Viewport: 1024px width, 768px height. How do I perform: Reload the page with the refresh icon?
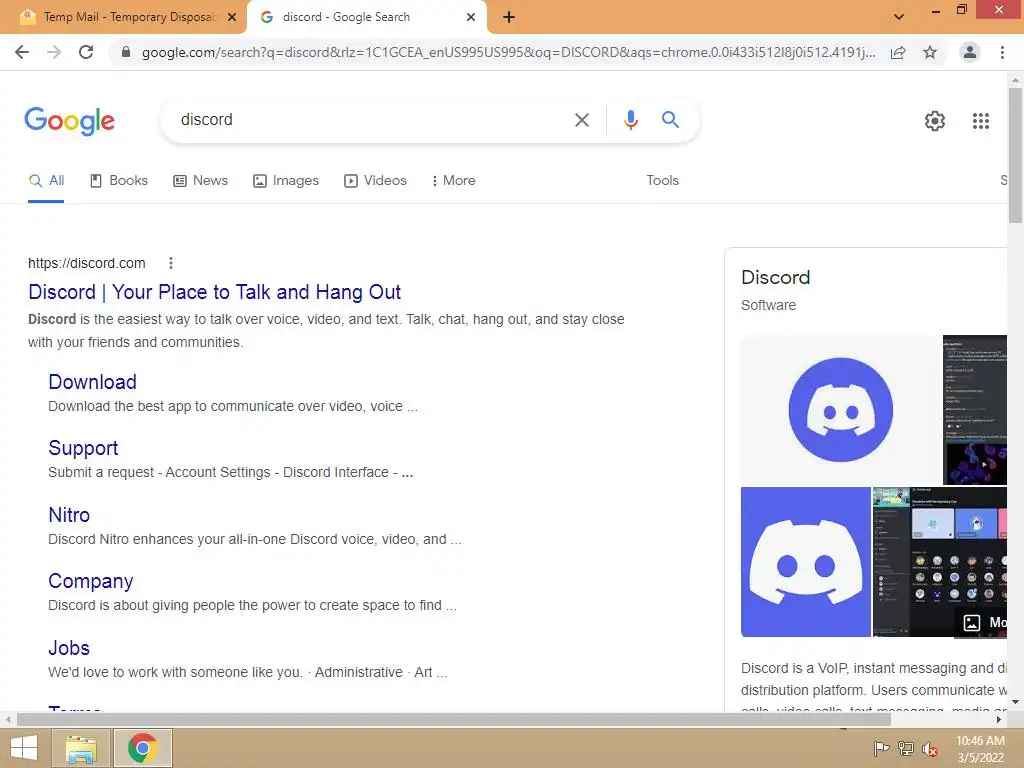86,52
